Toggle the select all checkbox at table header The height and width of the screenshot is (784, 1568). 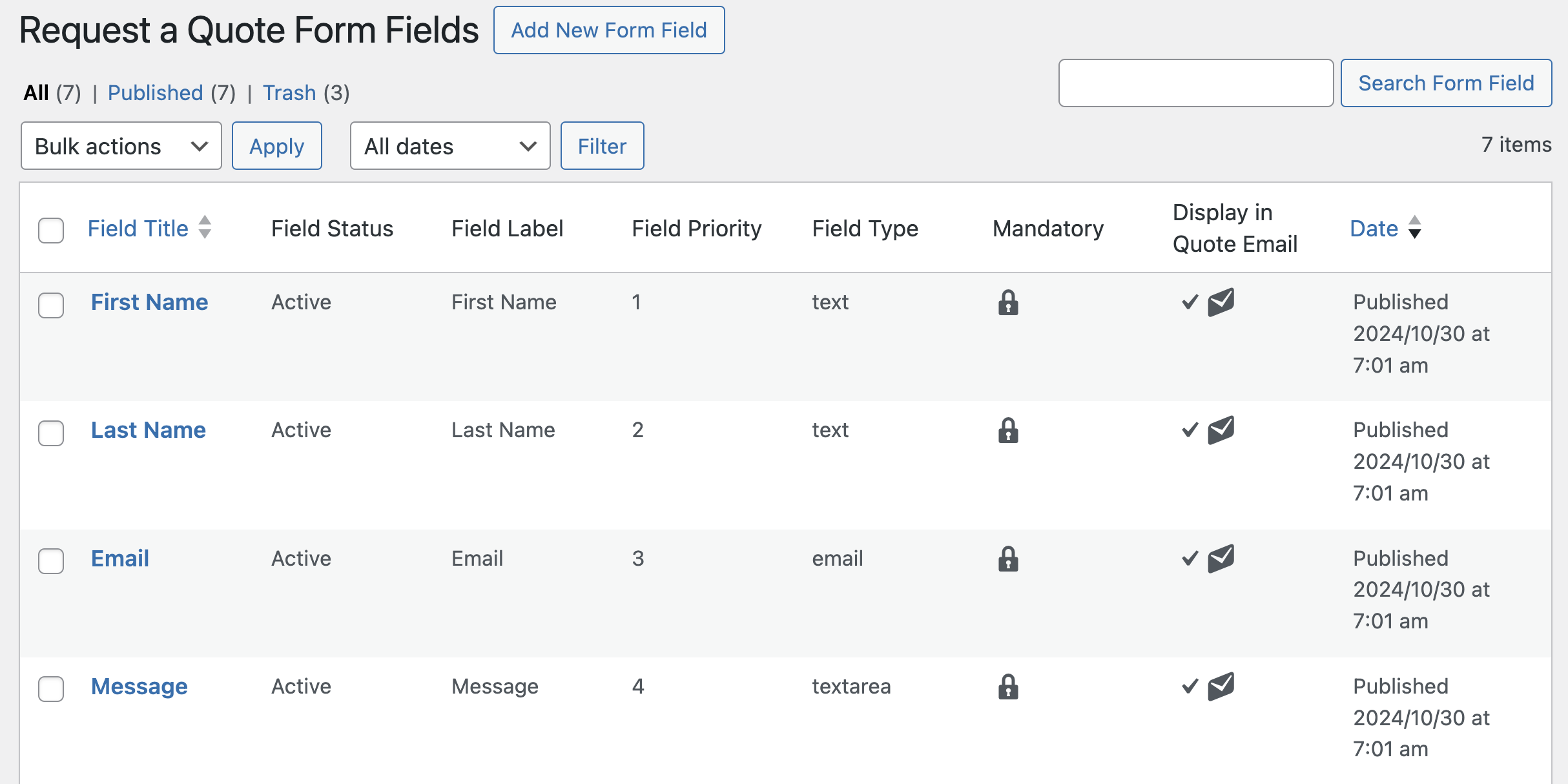pos(52,228)
